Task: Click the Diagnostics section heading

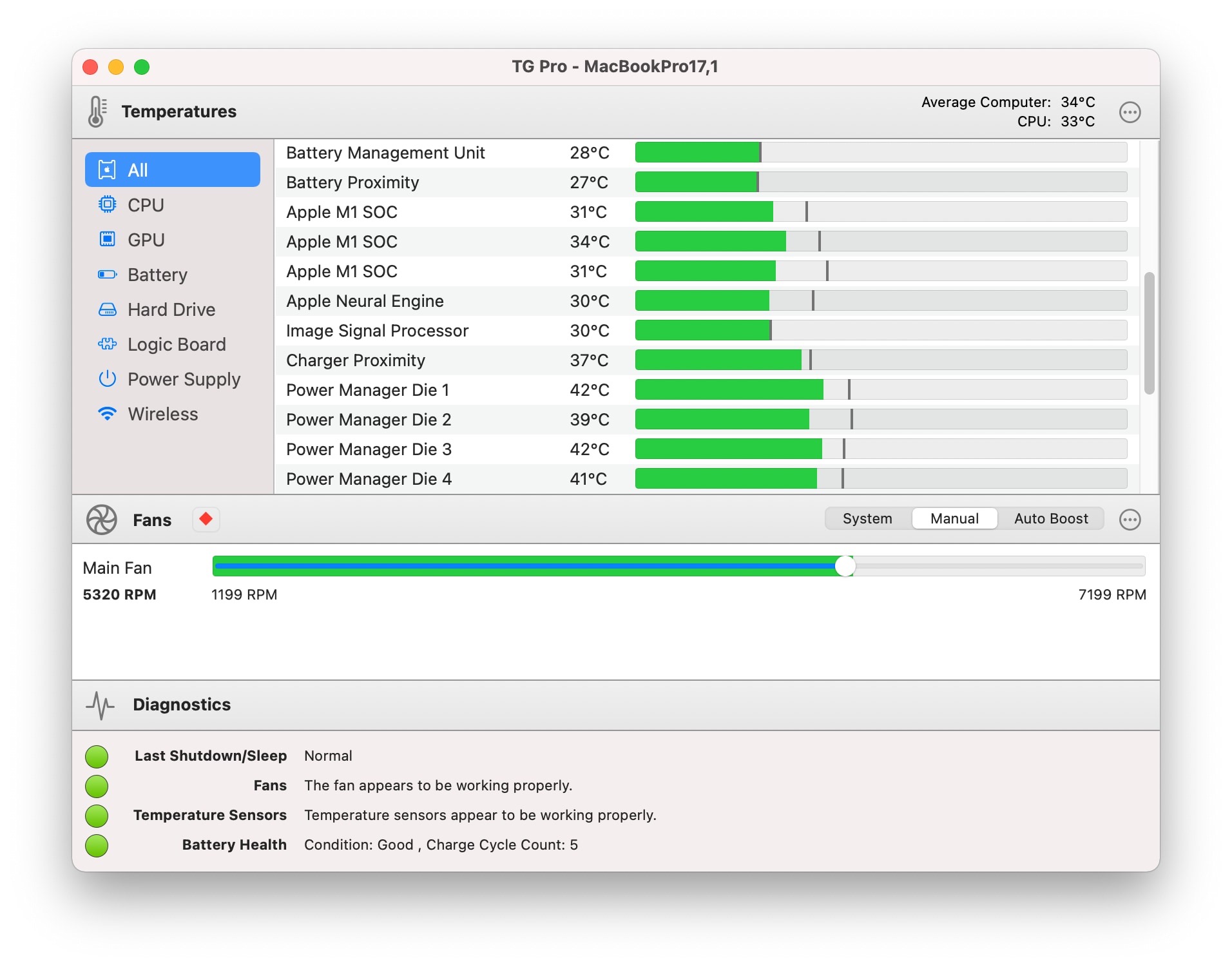Action: click(x=182, y=705)
